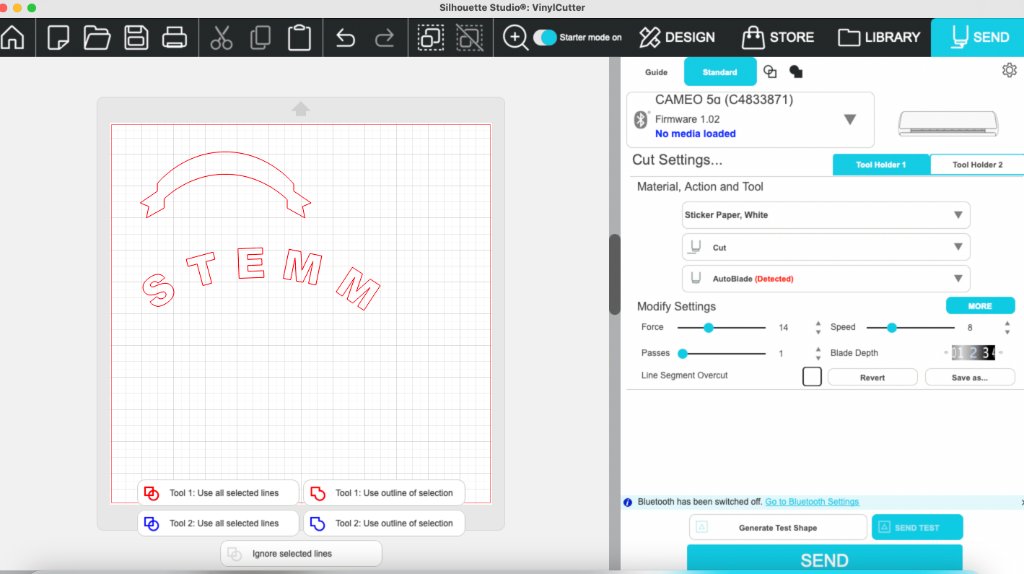Click the Revert button
1024x574 pixels.
coord(872,377)
